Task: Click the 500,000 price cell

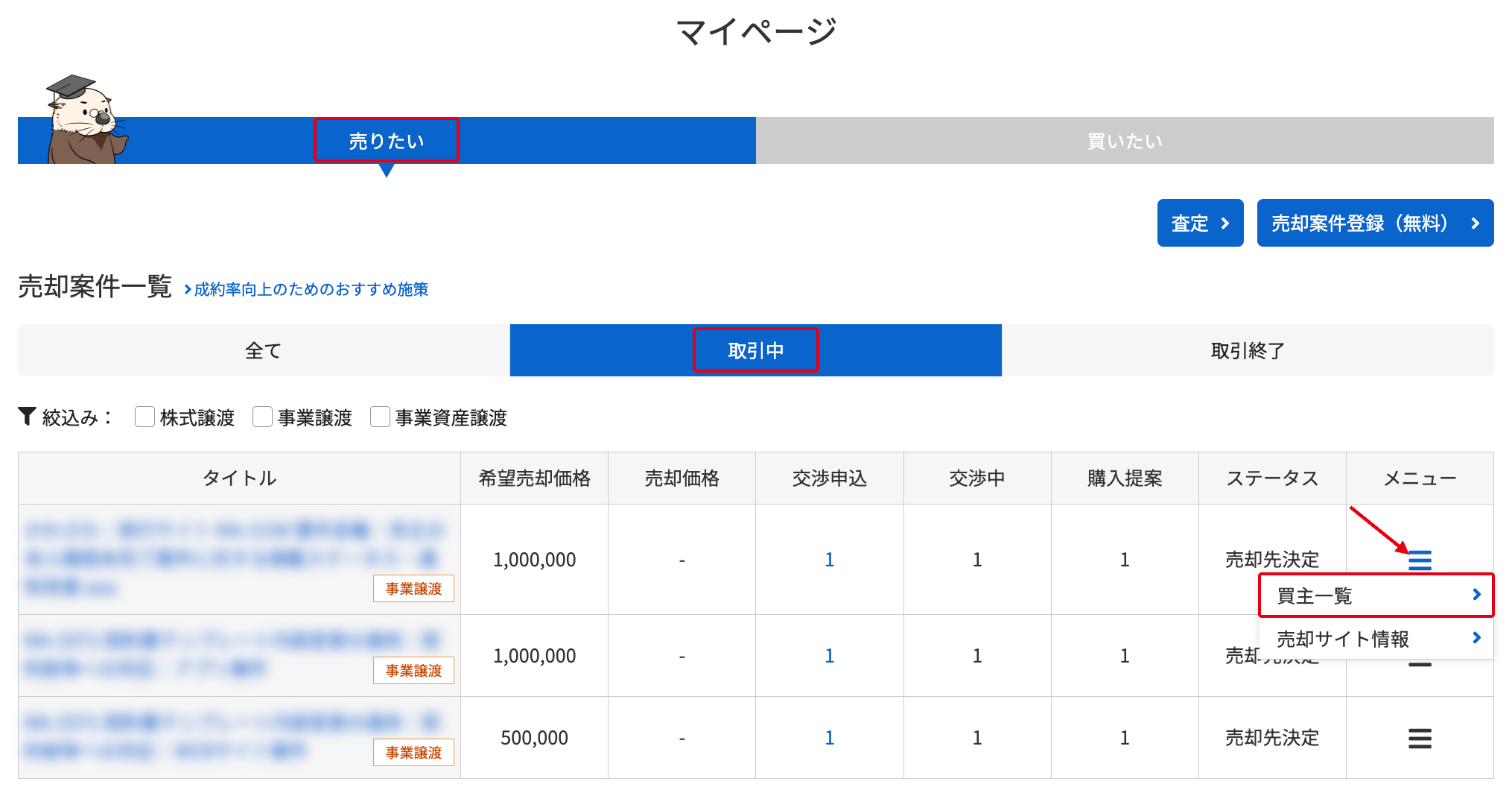Action: pos(534,738)
